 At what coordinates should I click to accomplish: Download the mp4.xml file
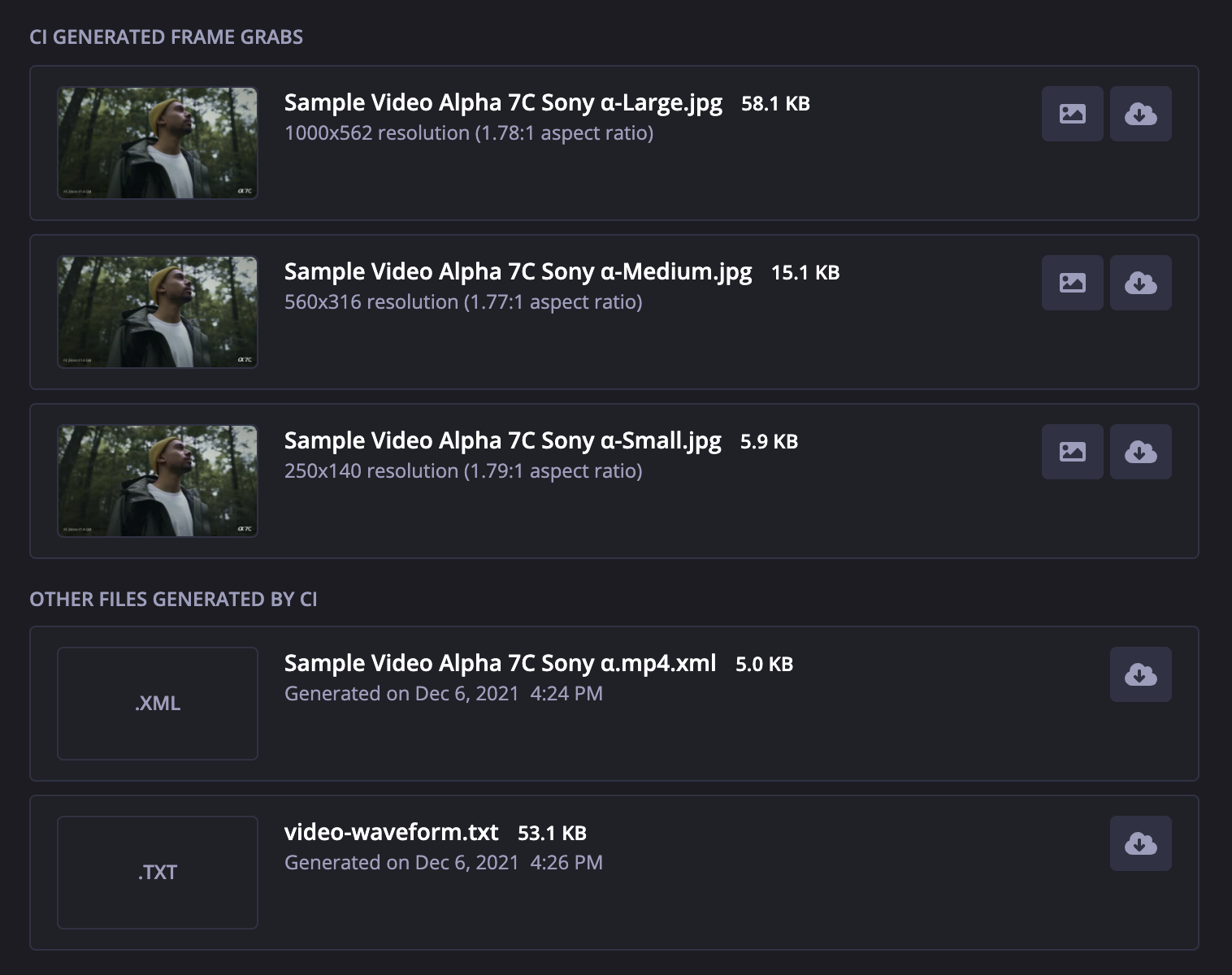click(x=1140, y=674)
